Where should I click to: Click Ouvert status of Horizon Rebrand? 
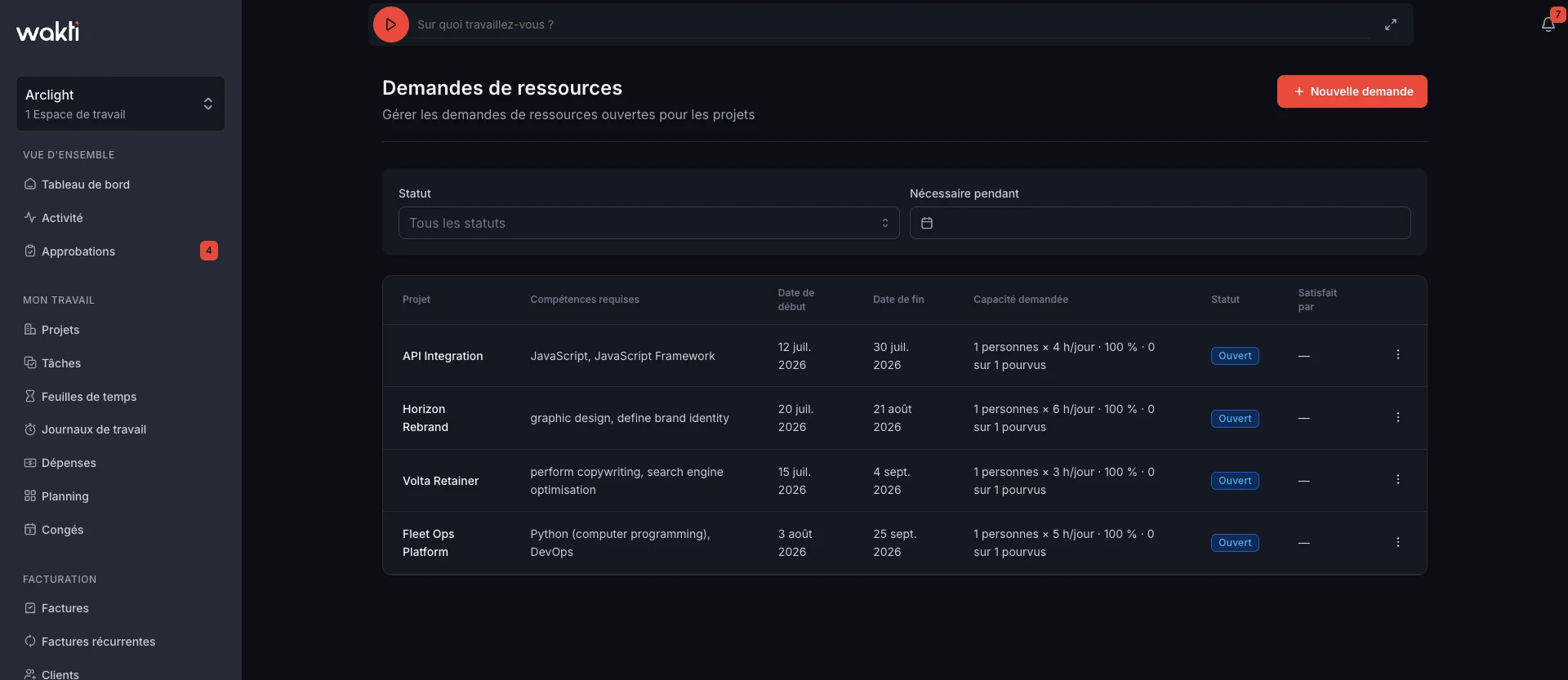[x=1235, y=419]
